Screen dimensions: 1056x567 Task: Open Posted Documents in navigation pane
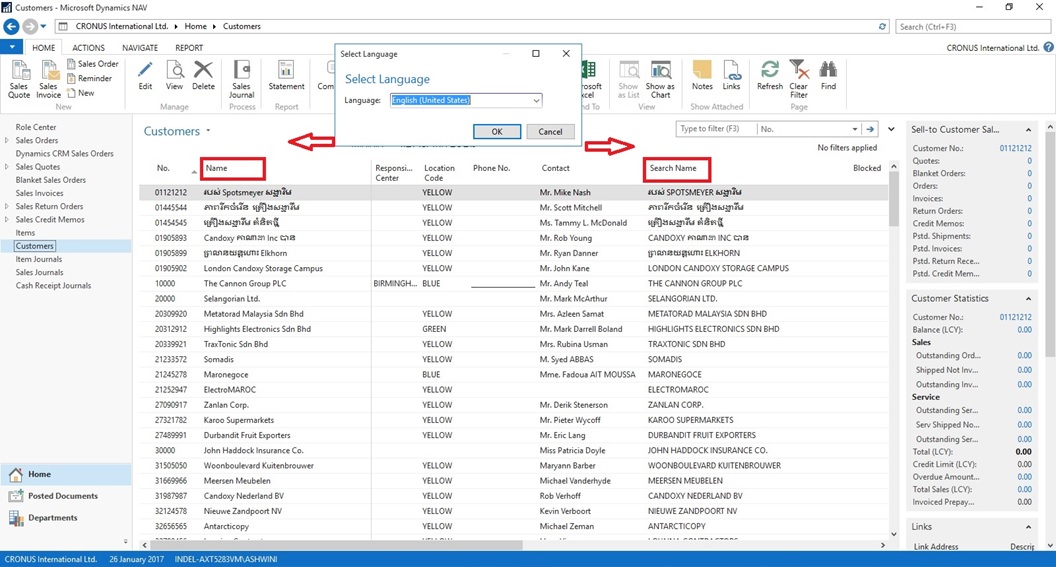click(62, 496)
